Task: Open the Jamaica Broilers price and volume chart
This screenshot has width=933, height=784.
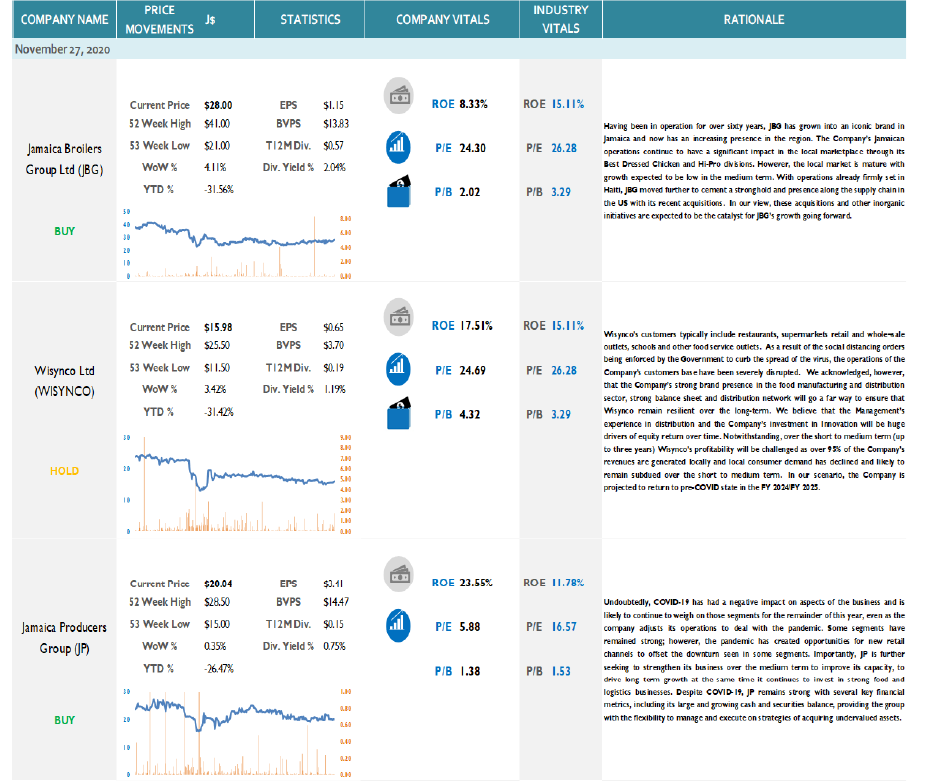Action: pos(237,244)
